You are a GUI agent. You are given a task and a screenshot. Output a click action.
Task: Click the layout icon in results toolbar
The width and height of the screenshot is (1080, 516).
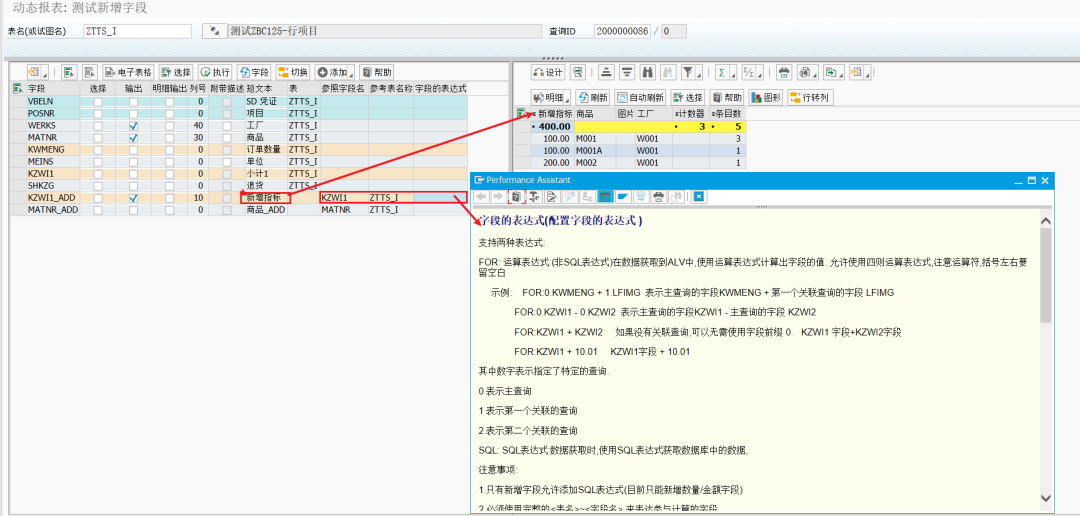click(855, 72)
